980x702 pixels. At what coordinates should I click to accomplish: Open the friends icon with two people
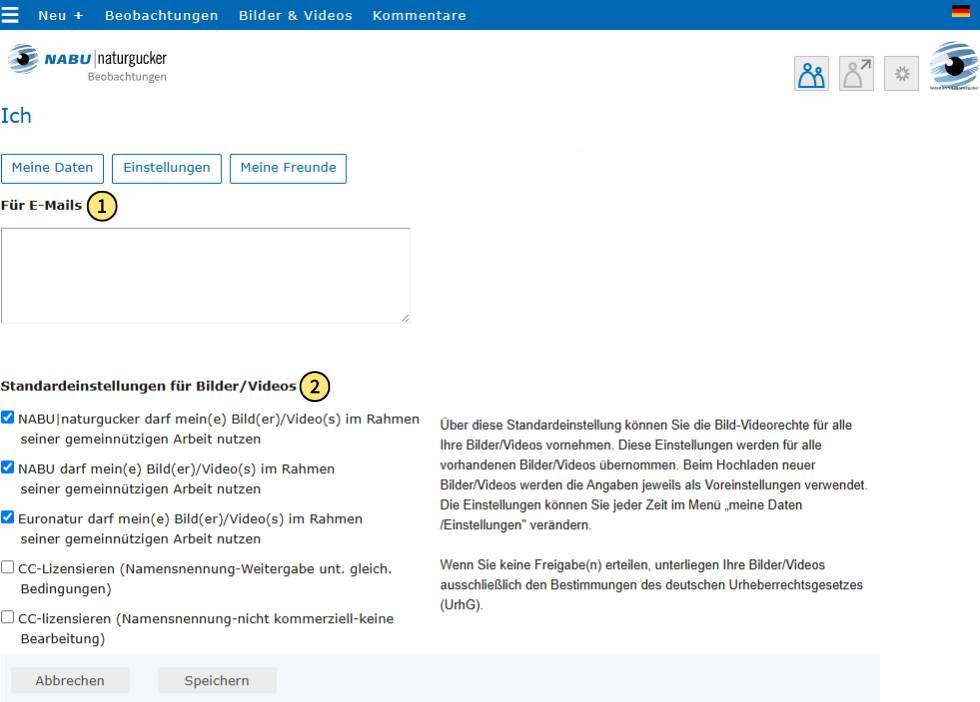point(811,74)
